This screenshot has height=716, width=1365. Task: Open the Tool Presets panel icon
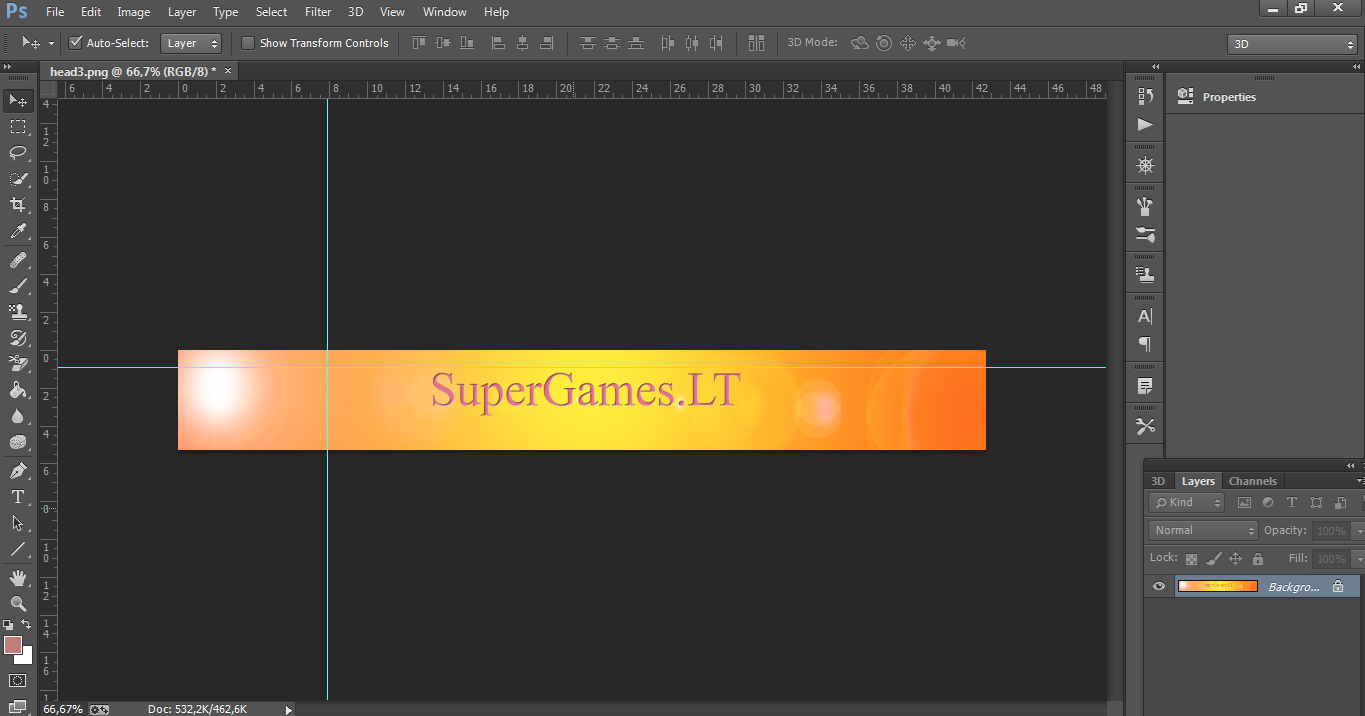pos(1145,426)
